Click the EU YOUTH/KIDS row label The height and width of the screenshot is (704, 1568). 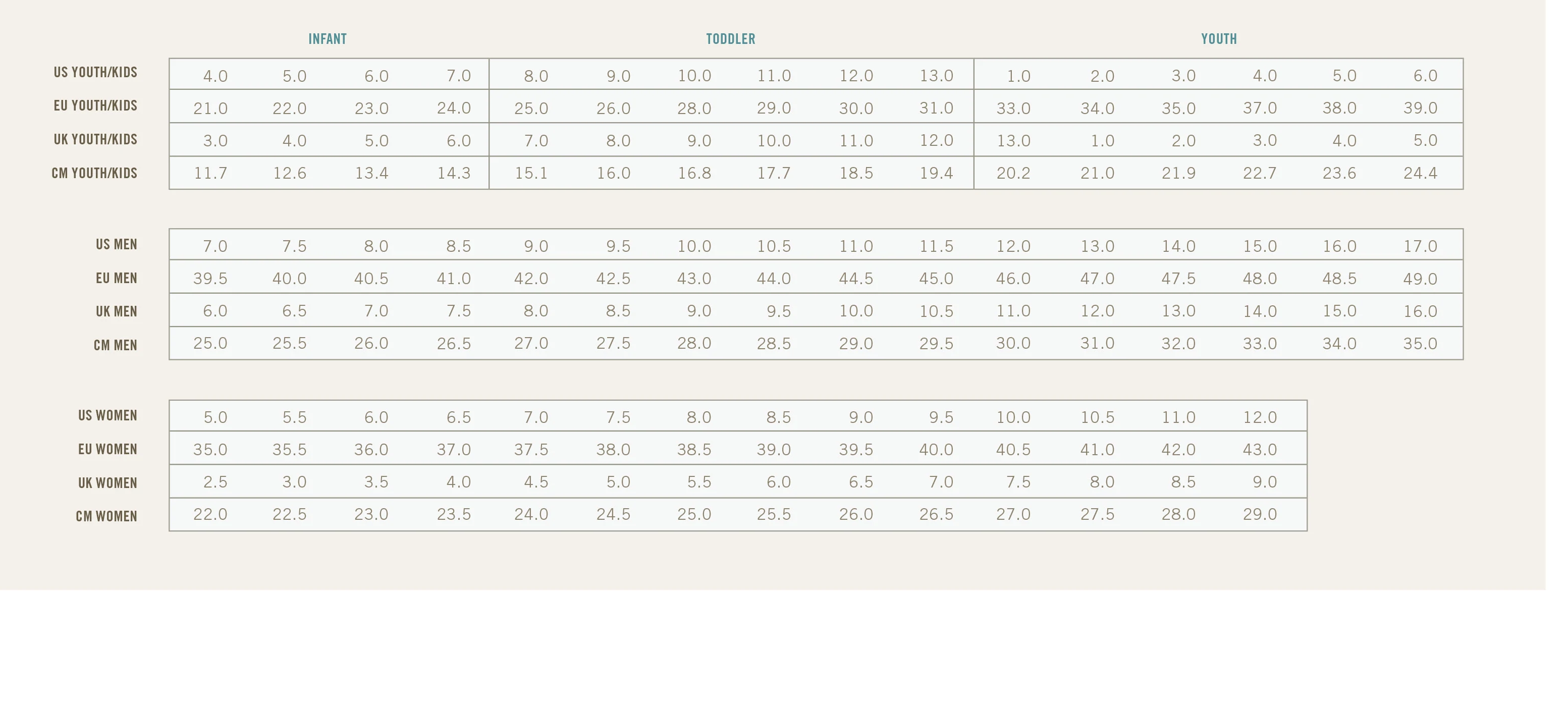click(95, 106)
